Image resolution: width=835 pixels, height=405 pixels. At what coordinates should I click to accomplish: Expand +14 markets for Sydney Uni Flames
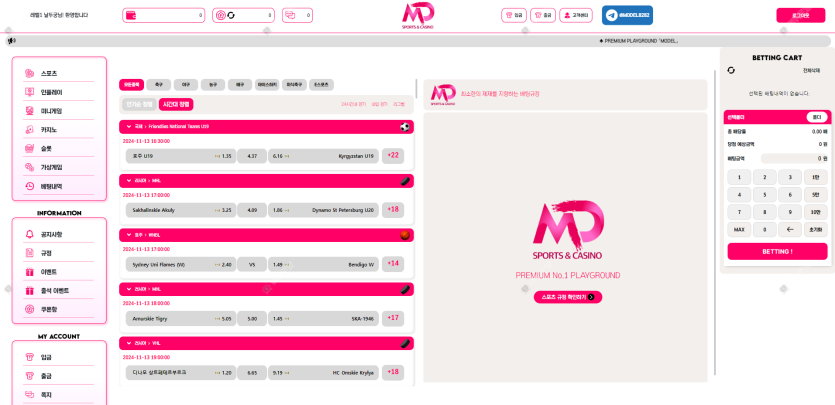[393, 264]
